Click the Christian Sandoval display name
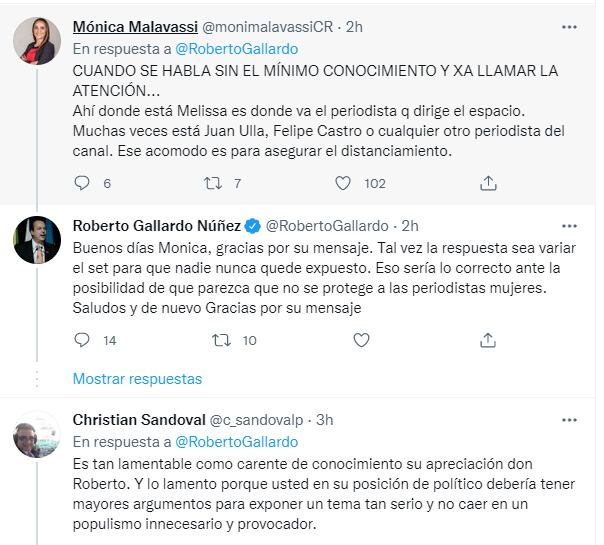Viewport: 604px width, 545px height. (138, 420)
